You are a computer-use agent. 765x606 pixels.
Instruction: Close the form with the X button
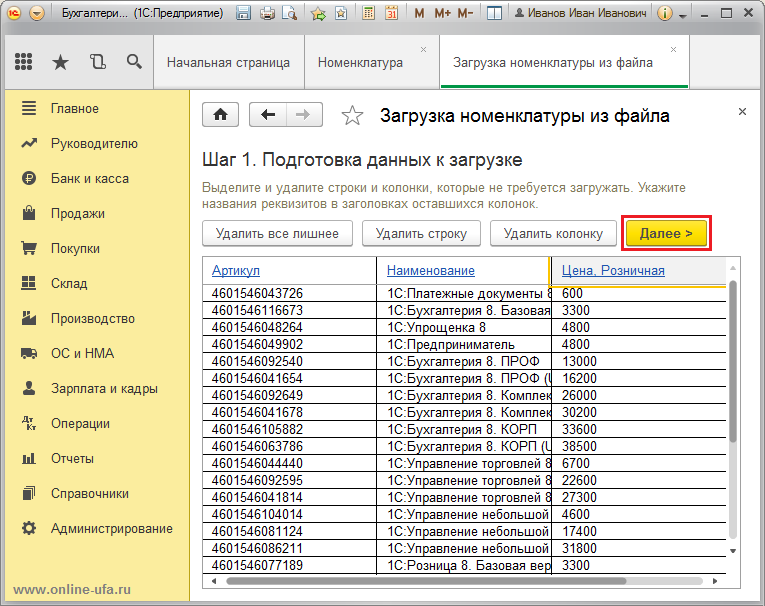pyautogui.click(x=742, y=112)
